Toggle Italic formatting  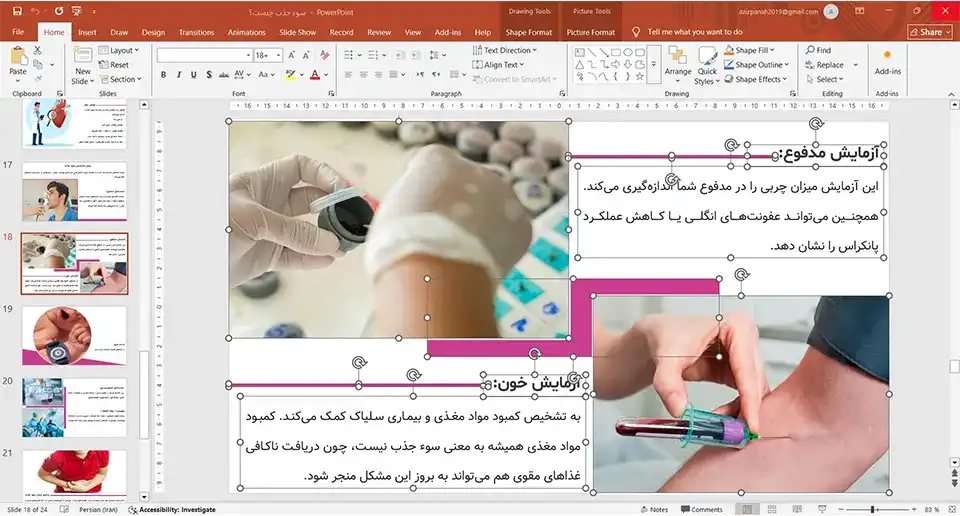tap(179, 75)
